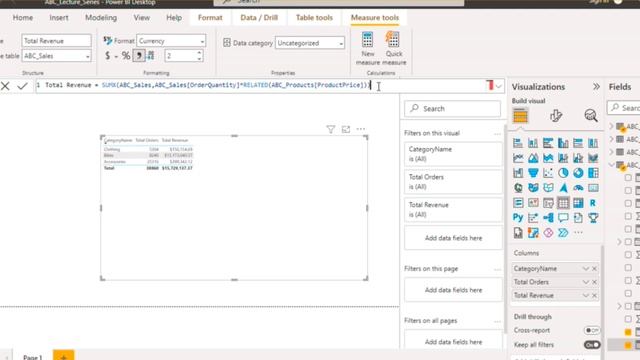Collapse the Visualizations pane

pyautogui.click(x=596, y=87)
